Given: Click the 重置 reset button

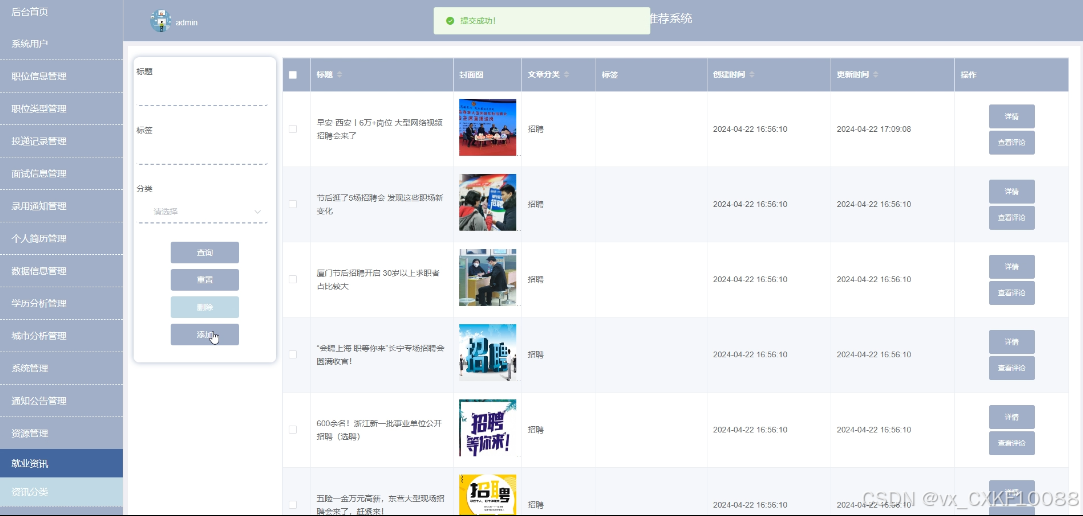Looking at the screenshot, I should pos(204,280).
